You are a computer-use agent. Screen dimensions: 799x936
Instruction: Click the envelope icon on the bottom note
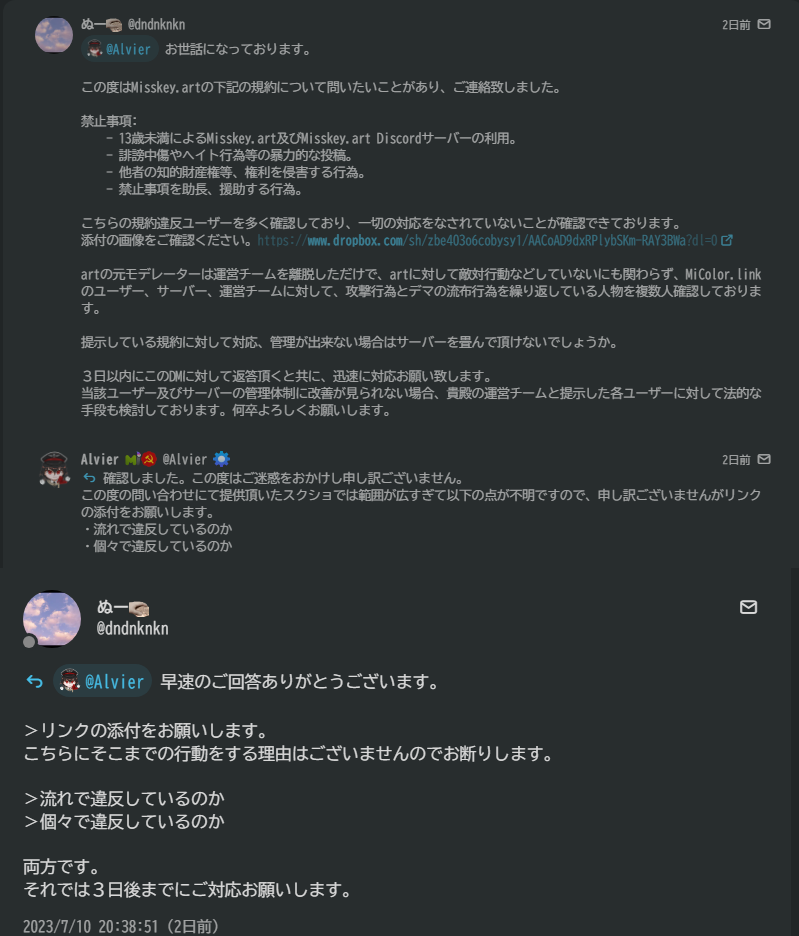coord(748,607)
